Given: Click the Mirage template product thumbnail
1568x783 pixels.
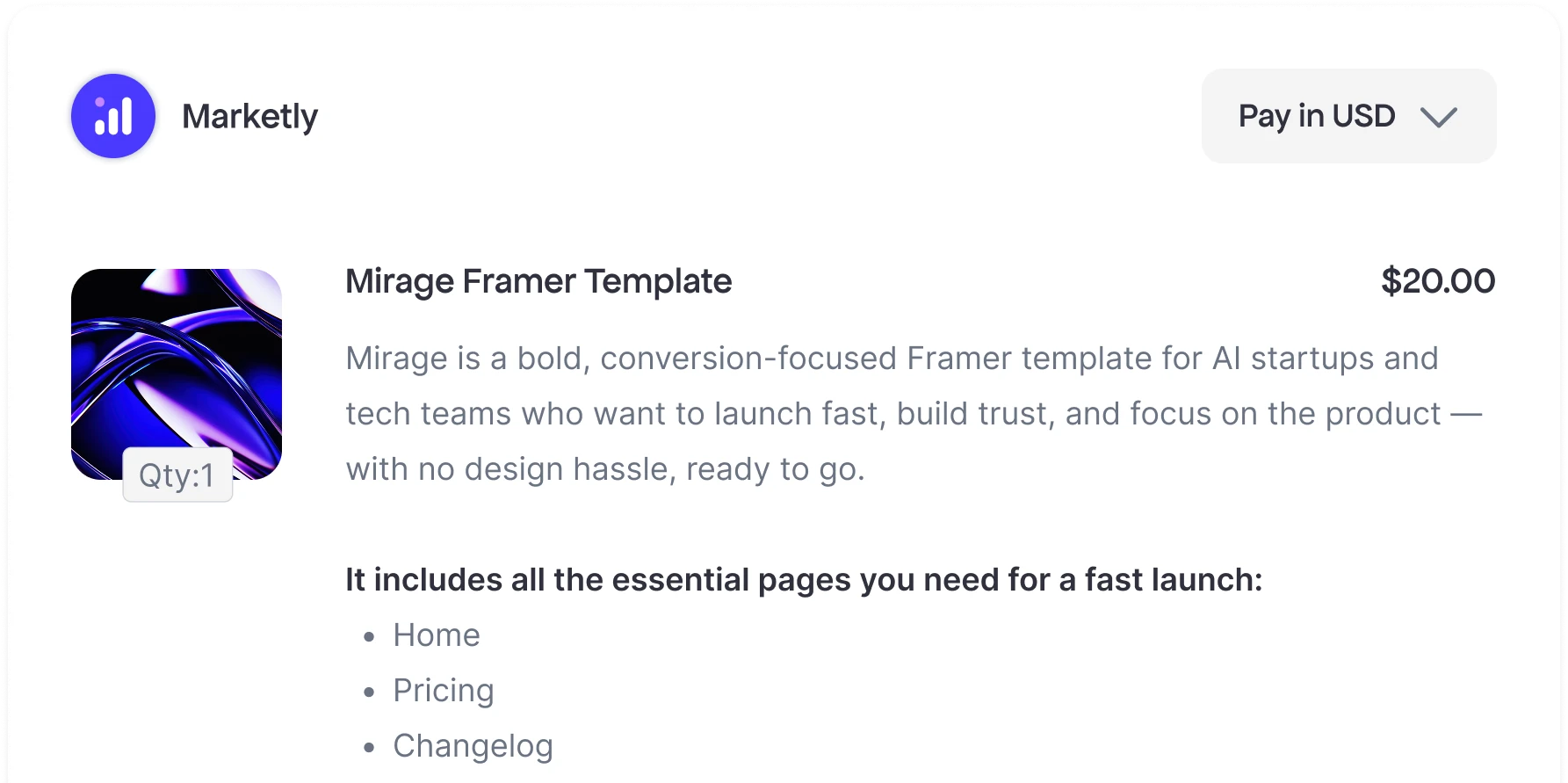Looking at the screenshot, I should 177,360.
